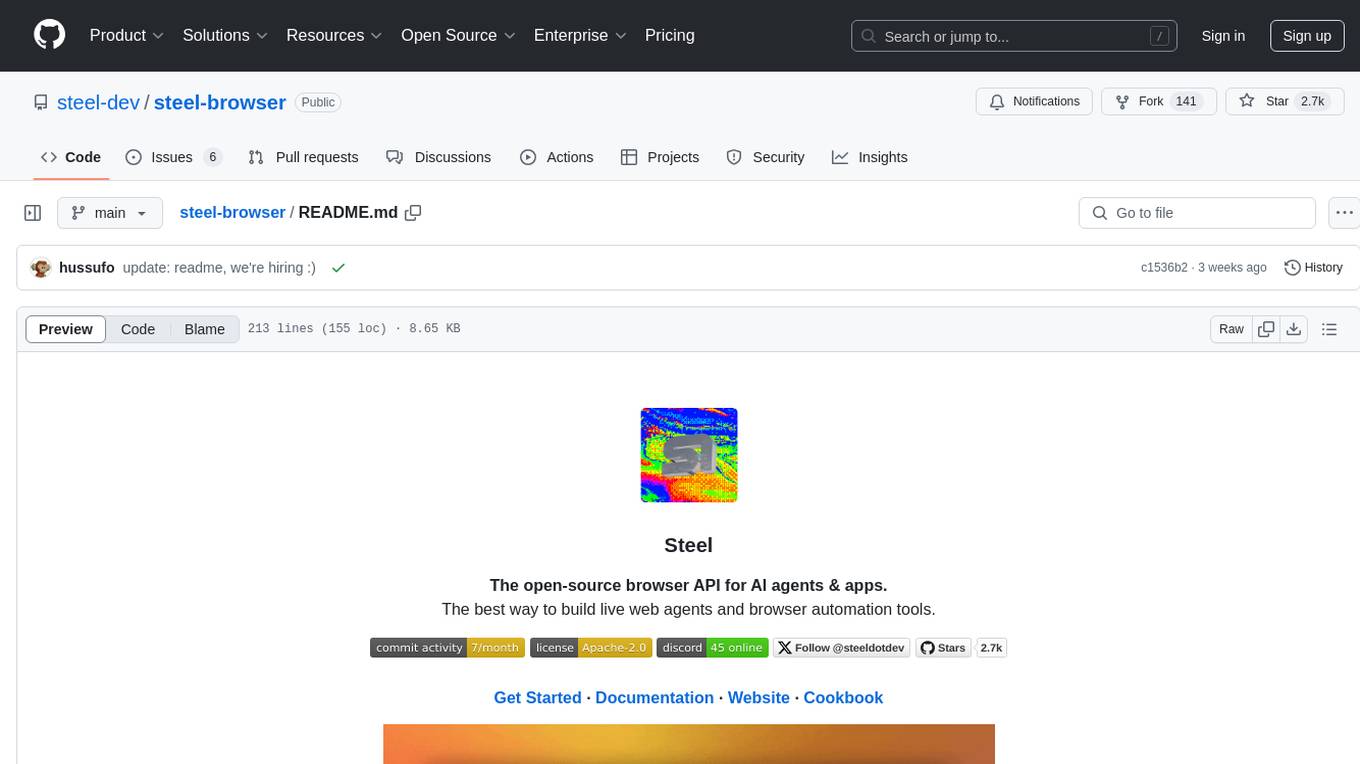Open the GitHub homepage logo
Image resolution: width=1360 pixels, height=764 pixels.
[49, 35]
